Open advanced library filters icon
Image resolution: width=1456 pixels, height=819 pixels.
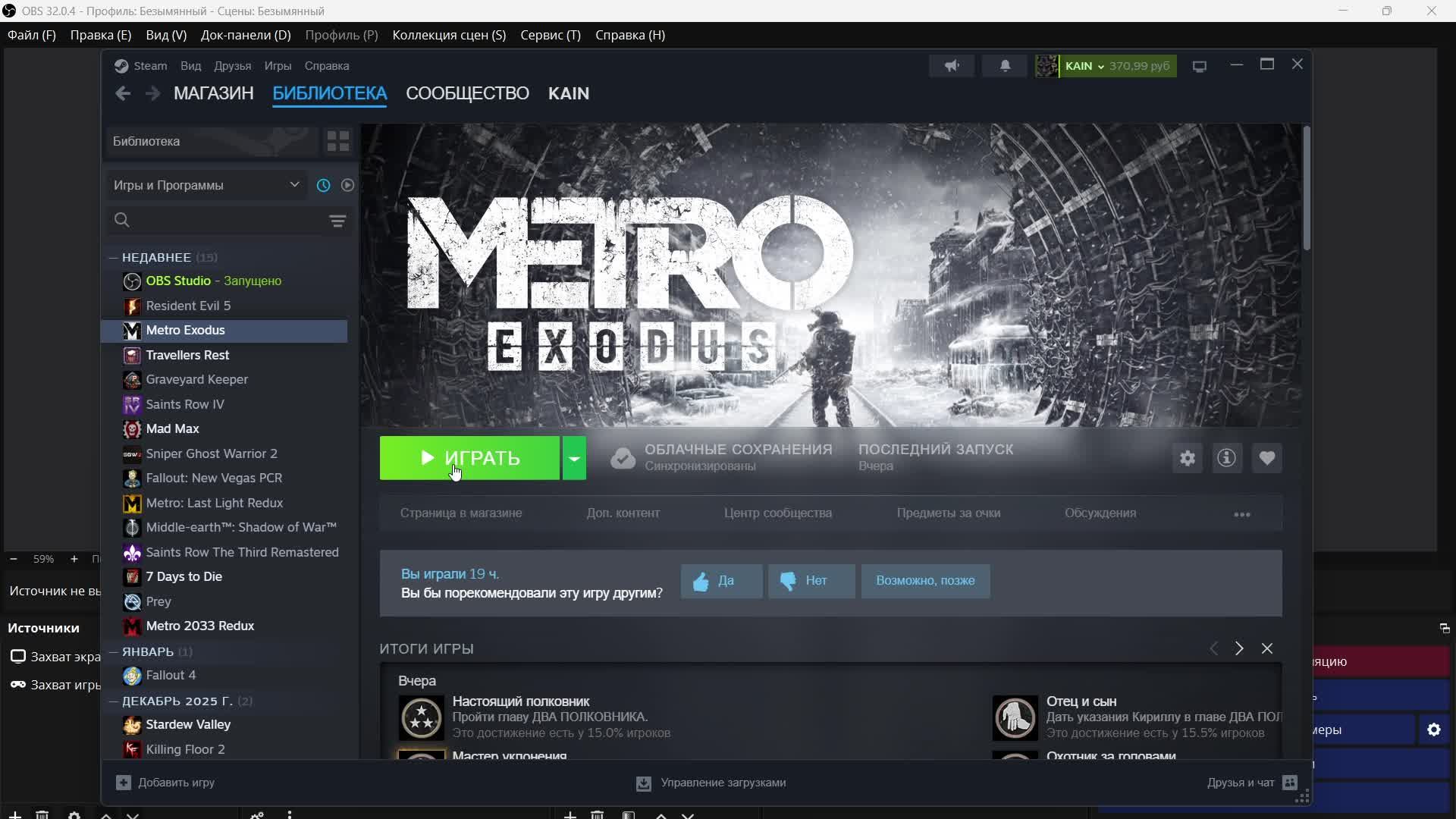337,221
